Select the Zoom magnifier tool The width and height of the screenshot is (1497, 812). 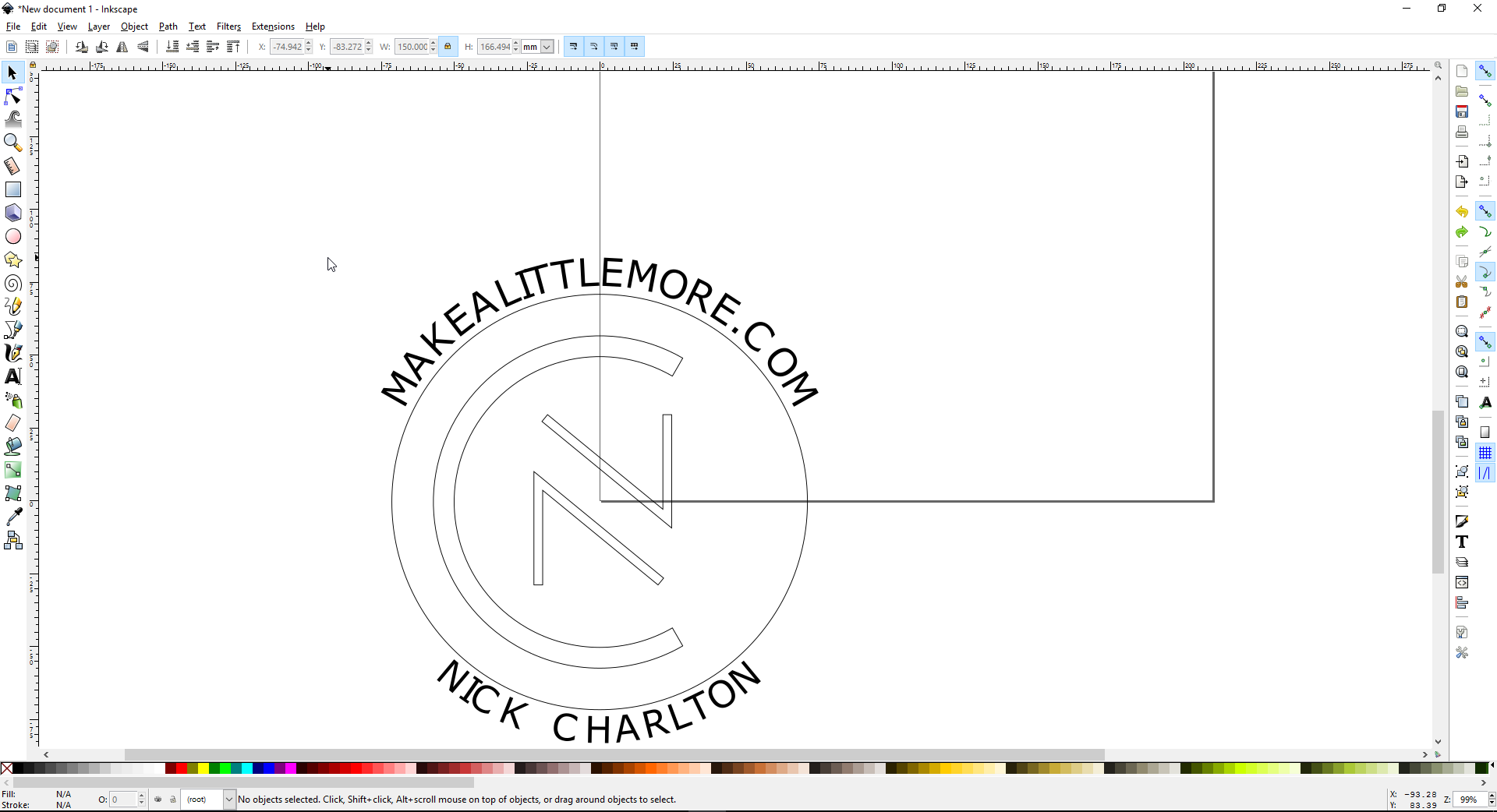pyautogui.click(x=12, y=143)
